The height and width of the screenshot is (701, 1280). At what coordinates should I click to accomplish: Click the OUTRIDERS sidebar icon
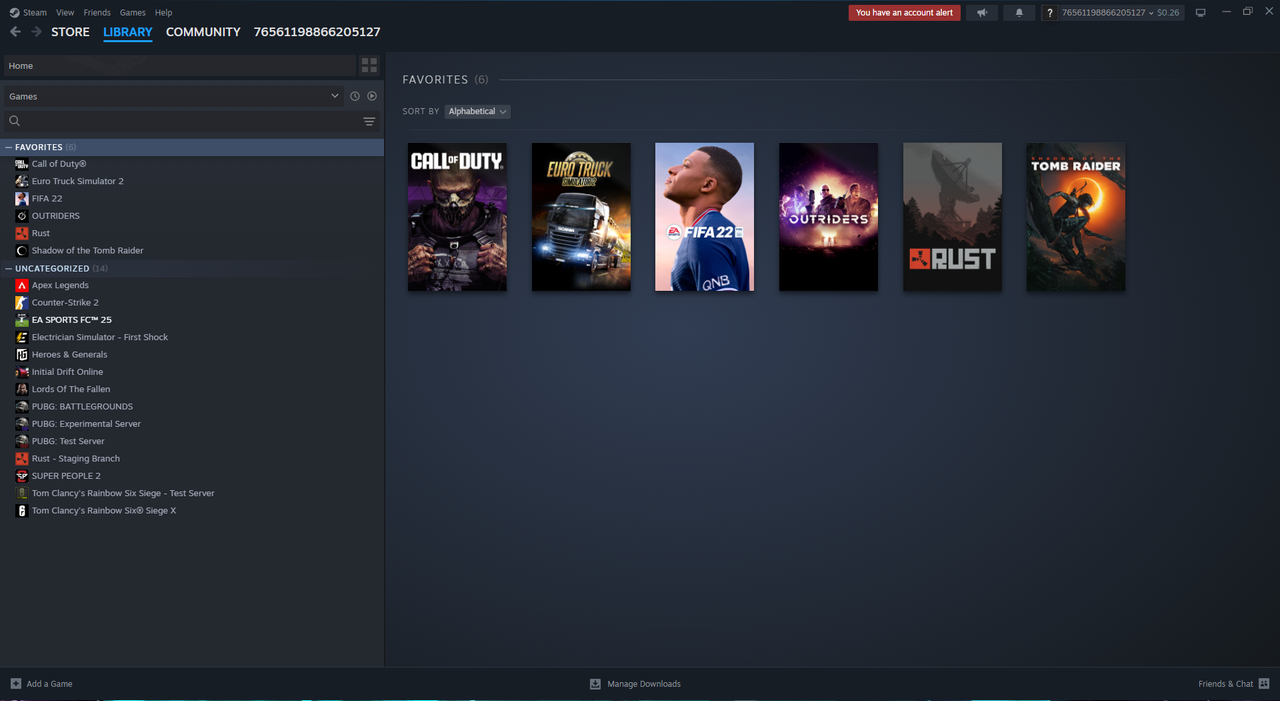click(x=22, y=216)
